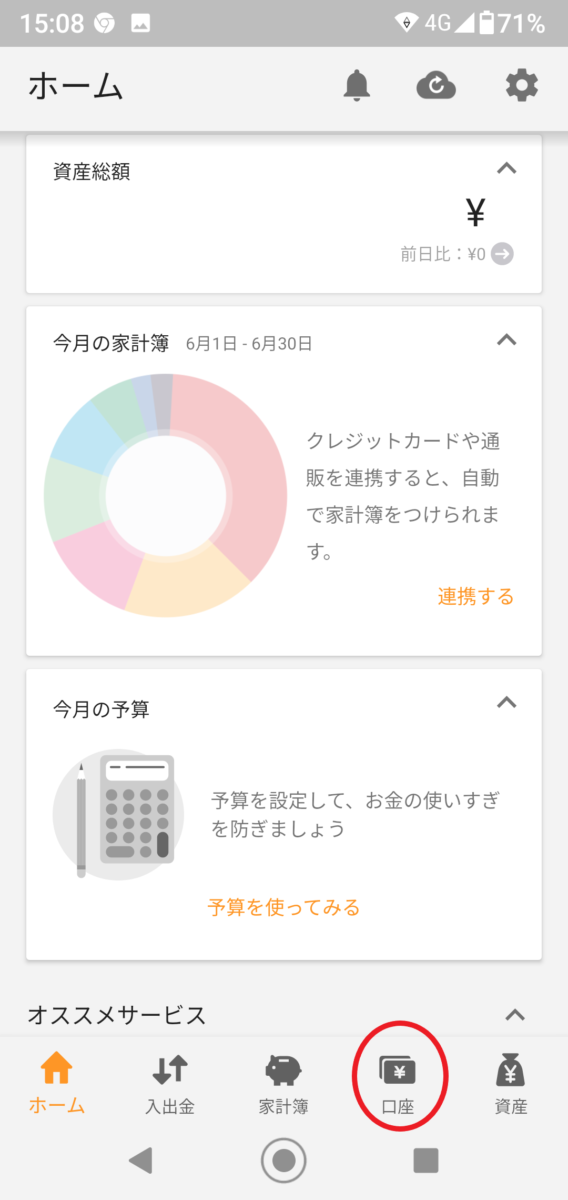
Task: Open the 口座 wallet tab
Action: [398, 1071]
